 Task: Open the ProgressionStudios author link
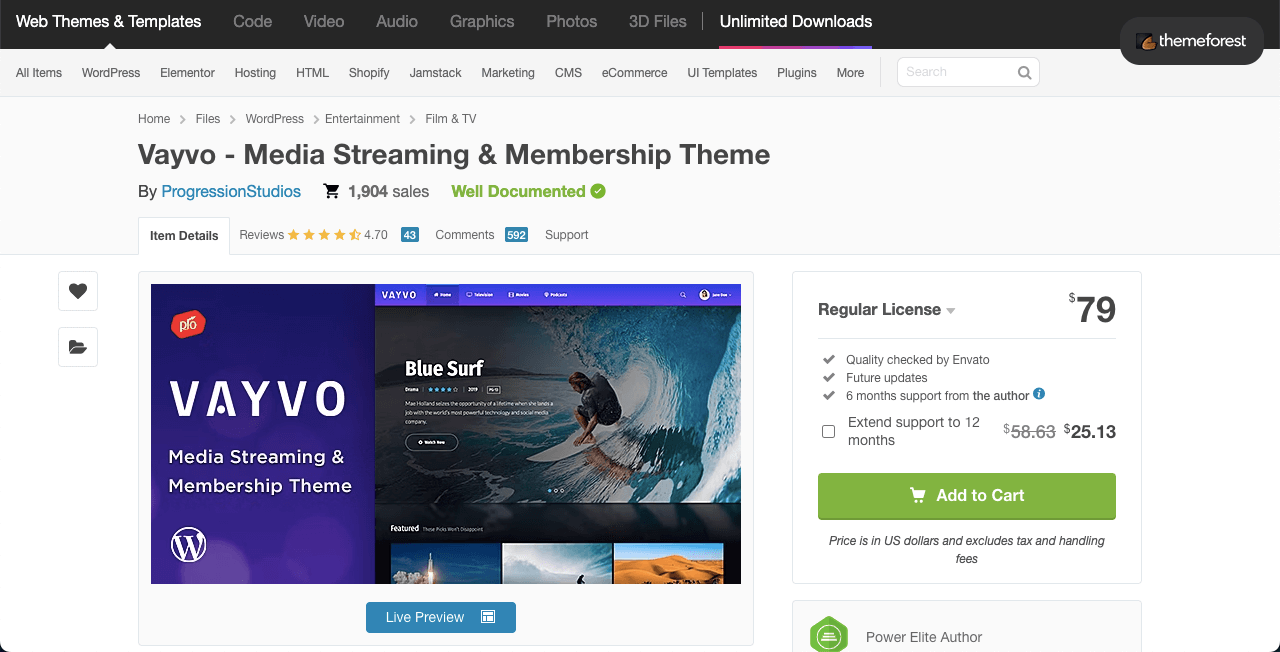coord(231,191)
